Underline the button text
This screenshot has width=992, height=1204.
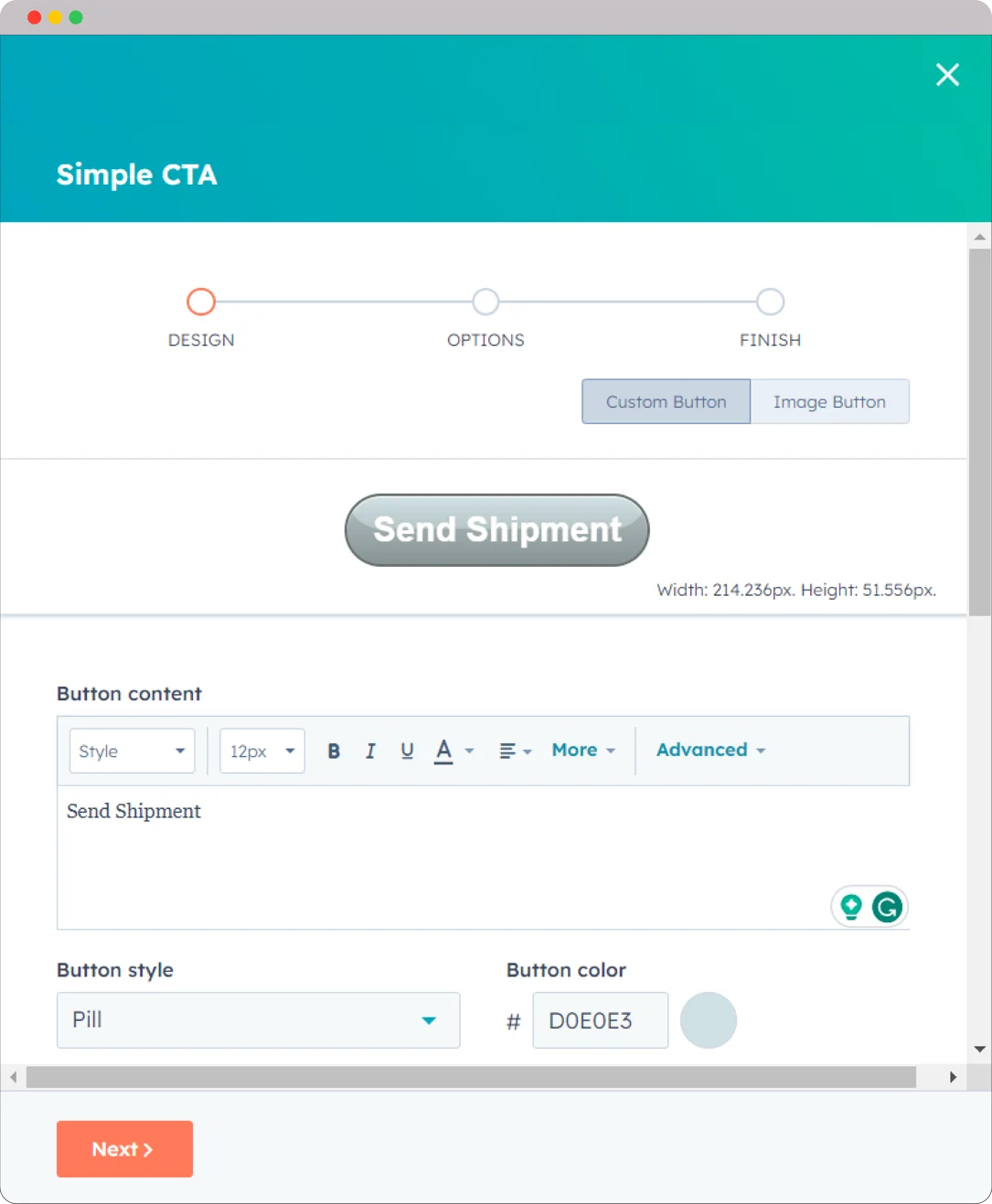407,751
